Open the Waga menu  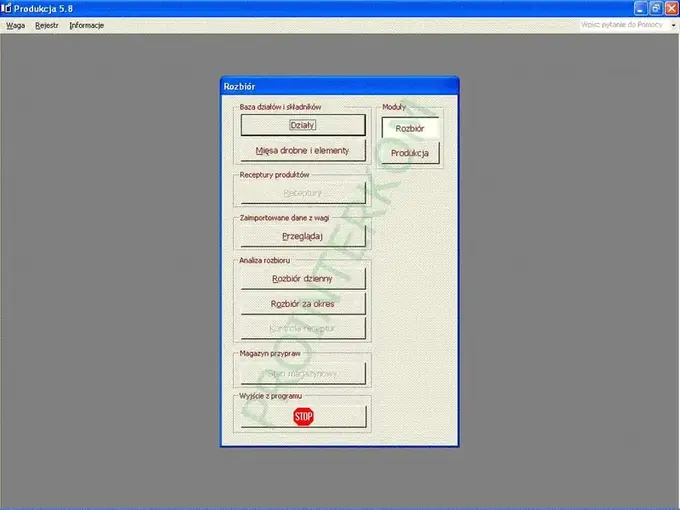[x=16, y=25]
